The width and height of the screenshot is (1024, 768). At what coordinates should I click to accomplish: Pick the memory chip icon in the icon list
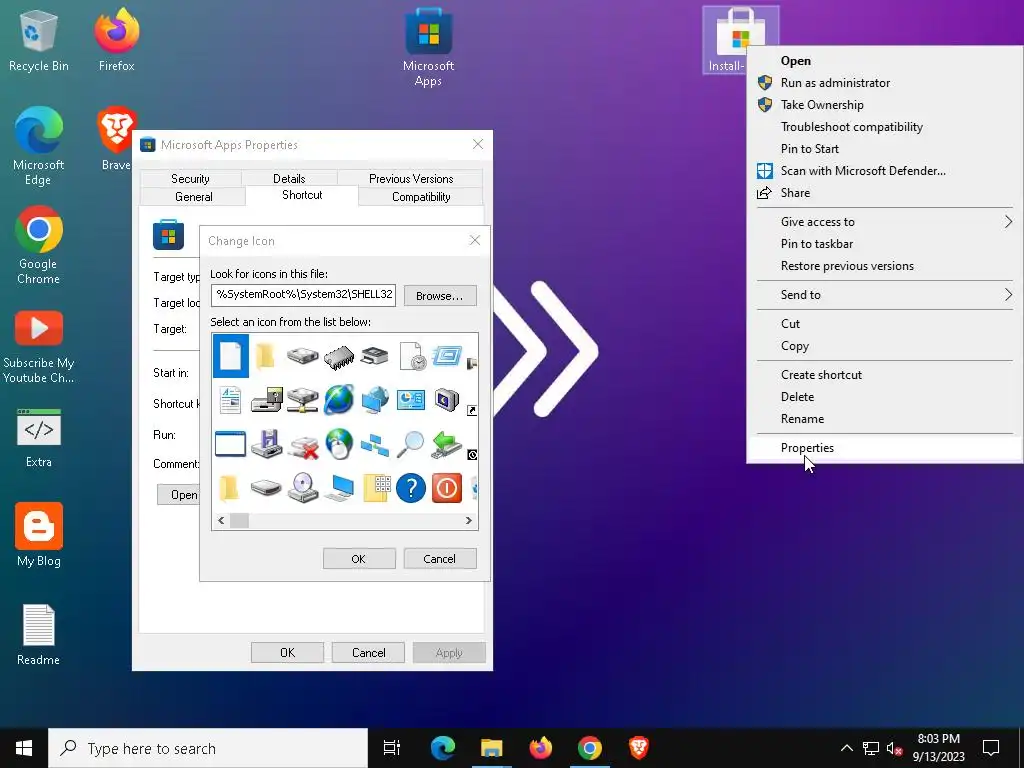tap(339, 357)
